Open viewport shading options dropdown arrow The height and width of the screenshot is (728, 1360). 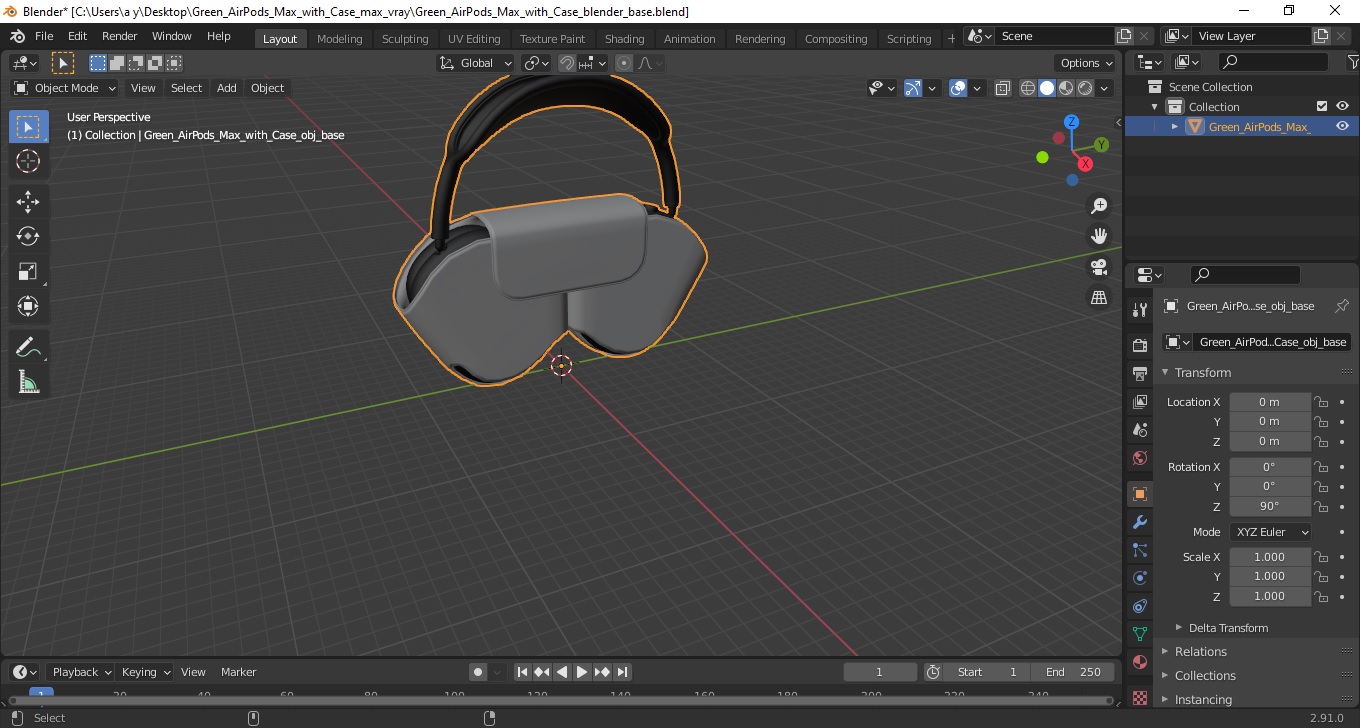pyautogui.click(x=1105, y=88)
